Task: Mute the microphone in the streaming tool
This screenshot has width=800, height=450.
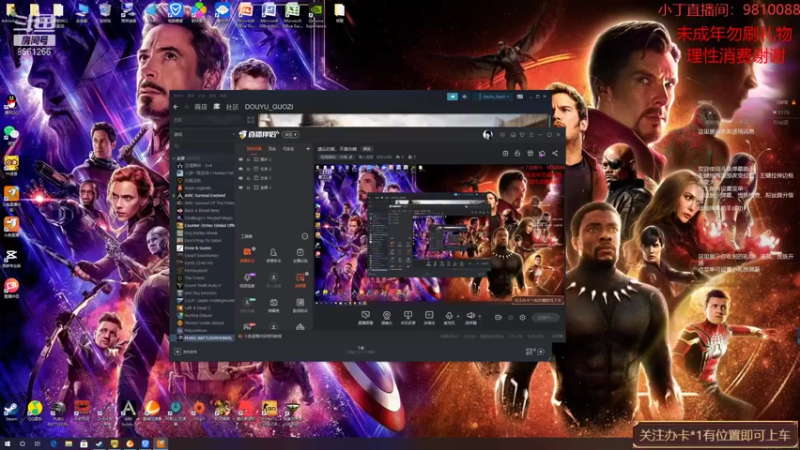Action: point(449,317)
